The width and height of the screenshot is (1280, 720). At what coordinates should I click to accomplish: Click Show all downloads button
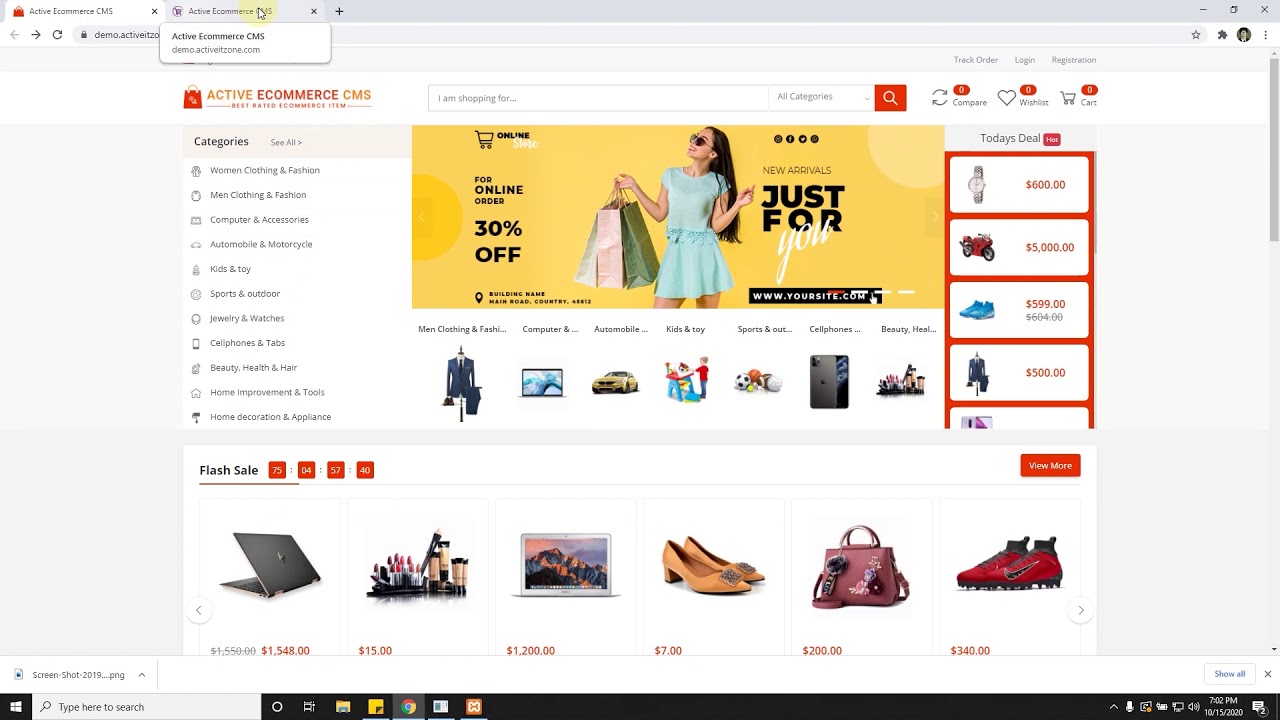[x=1230, y=674]
